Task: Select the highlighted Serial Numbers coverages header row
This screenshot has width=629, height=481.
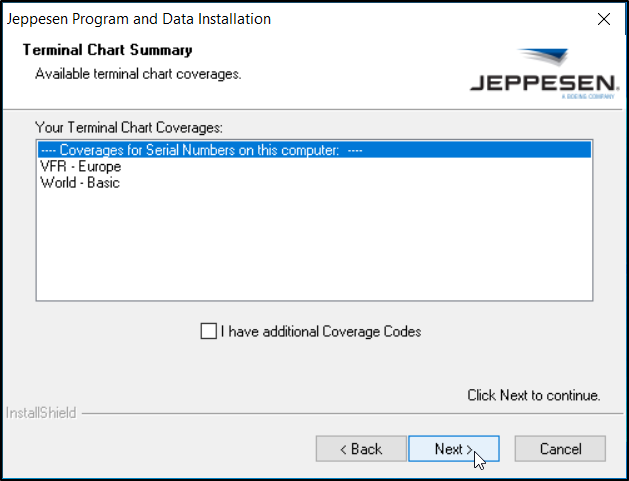Action: (x=200, y=150)
